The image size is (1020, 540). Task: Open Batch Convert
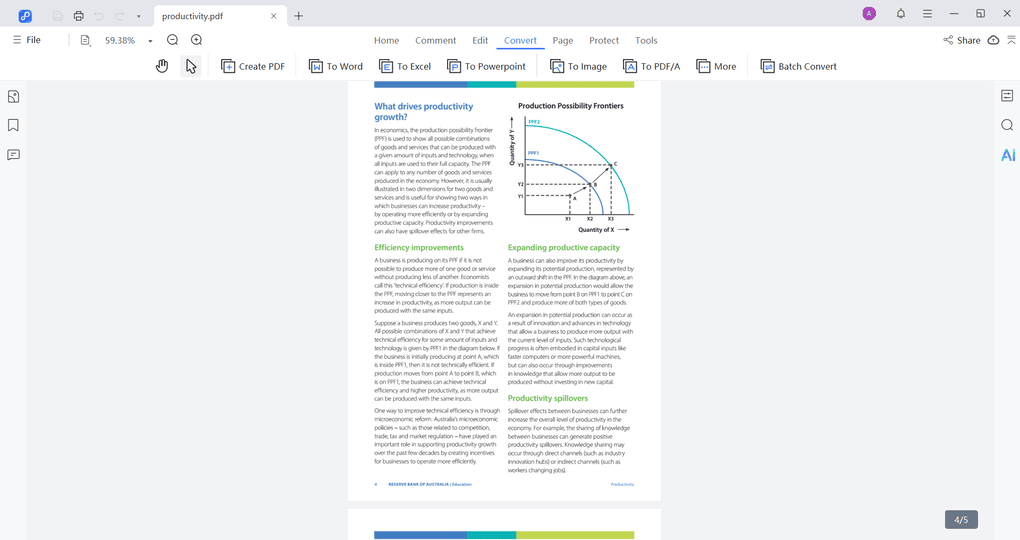tap(799, 66)
